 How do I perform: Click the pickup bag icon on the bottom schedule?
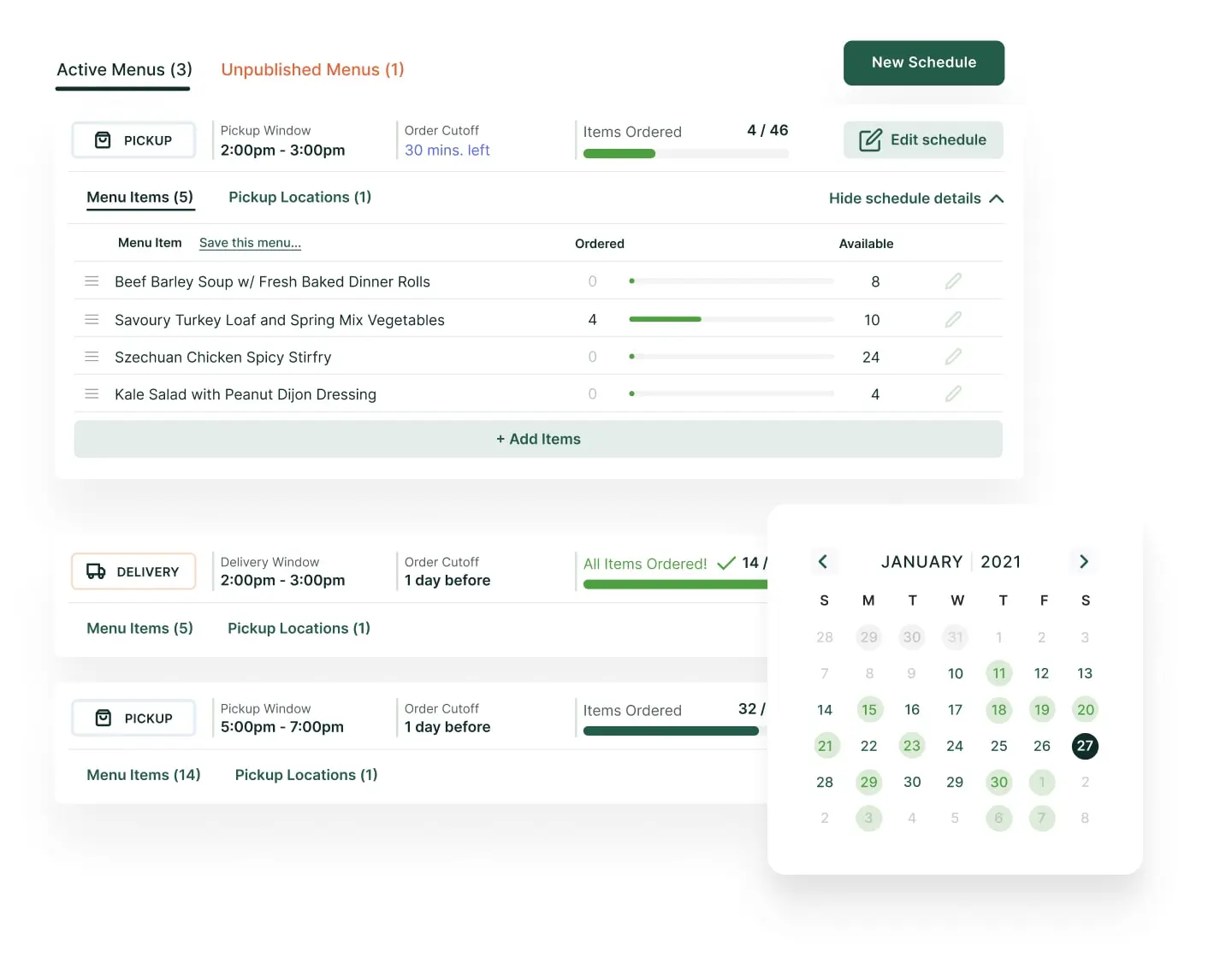[x=103, y=718]
